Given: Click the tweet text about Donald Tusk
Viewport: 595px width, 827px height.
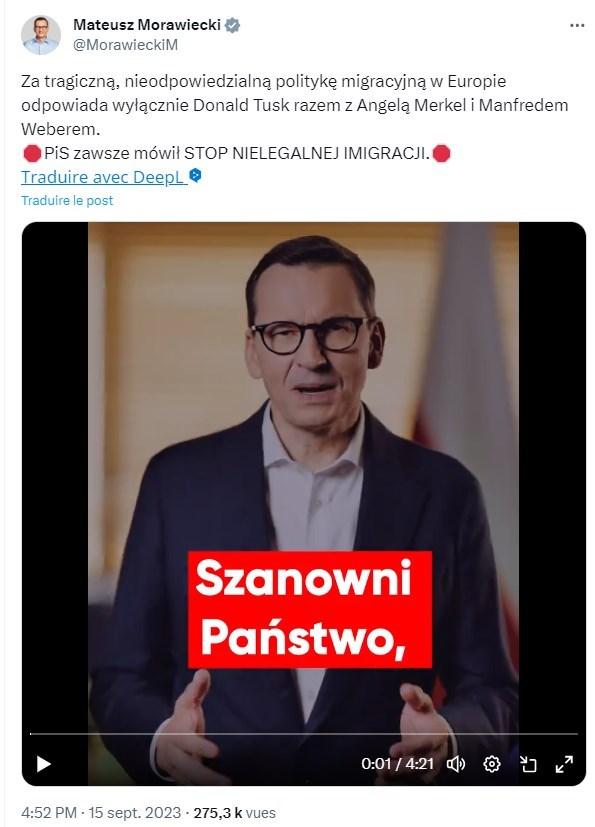Looking at the screenshot, I should click(x=294, y=105).
